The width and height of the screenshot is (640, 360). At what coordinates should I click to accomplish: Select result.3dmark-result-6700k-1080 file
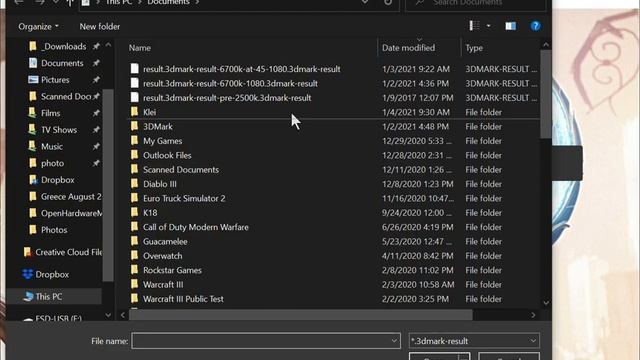(x=230, y=83)
